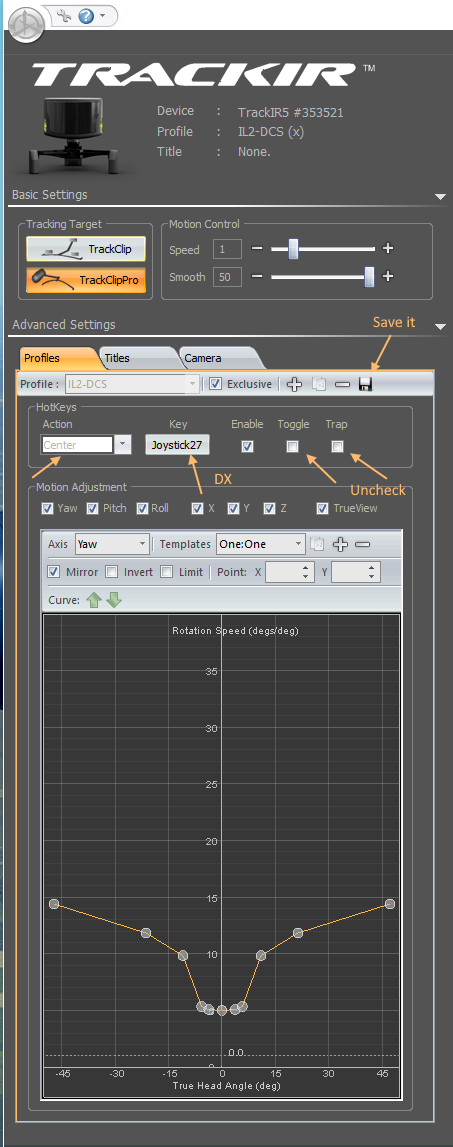Collapse the Basic Settings section arrow

point(440,196)
